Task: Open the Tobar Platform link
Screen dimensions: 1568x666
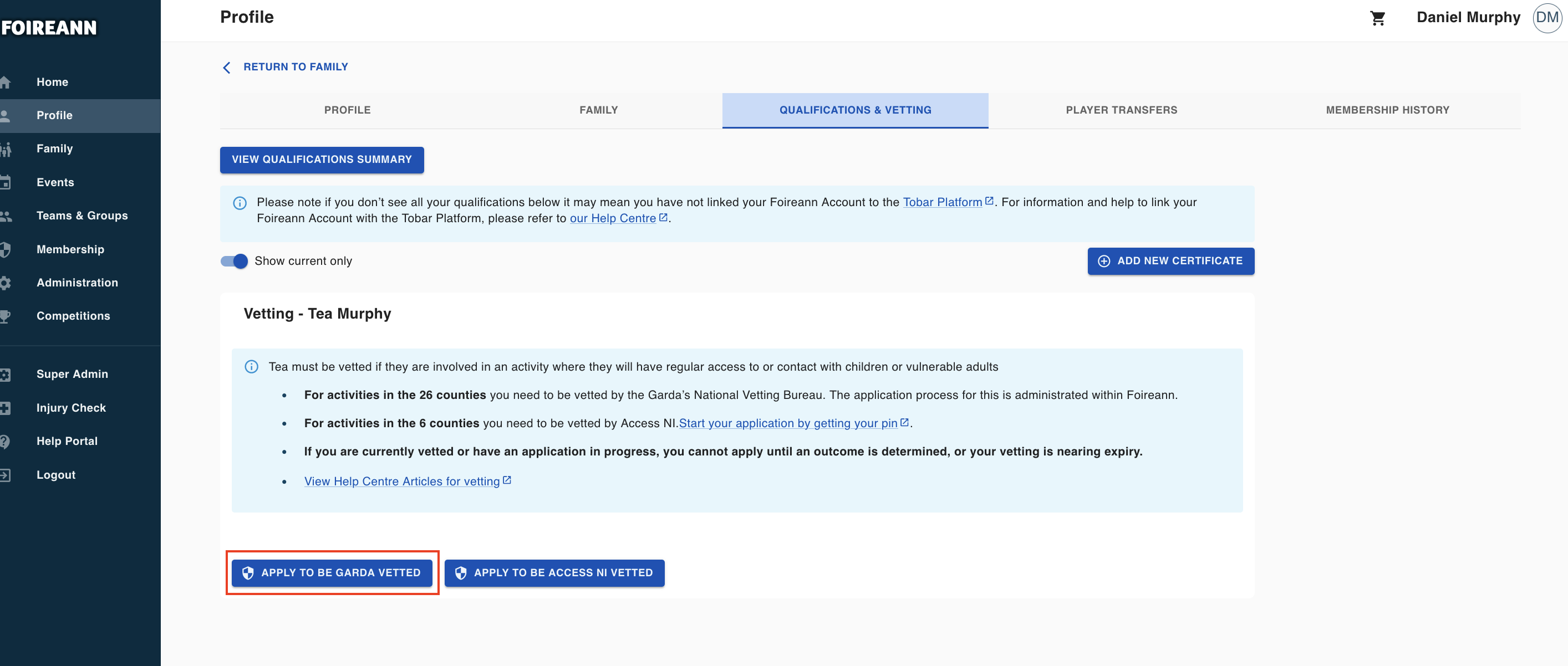Action: click(x=941, y=202)
